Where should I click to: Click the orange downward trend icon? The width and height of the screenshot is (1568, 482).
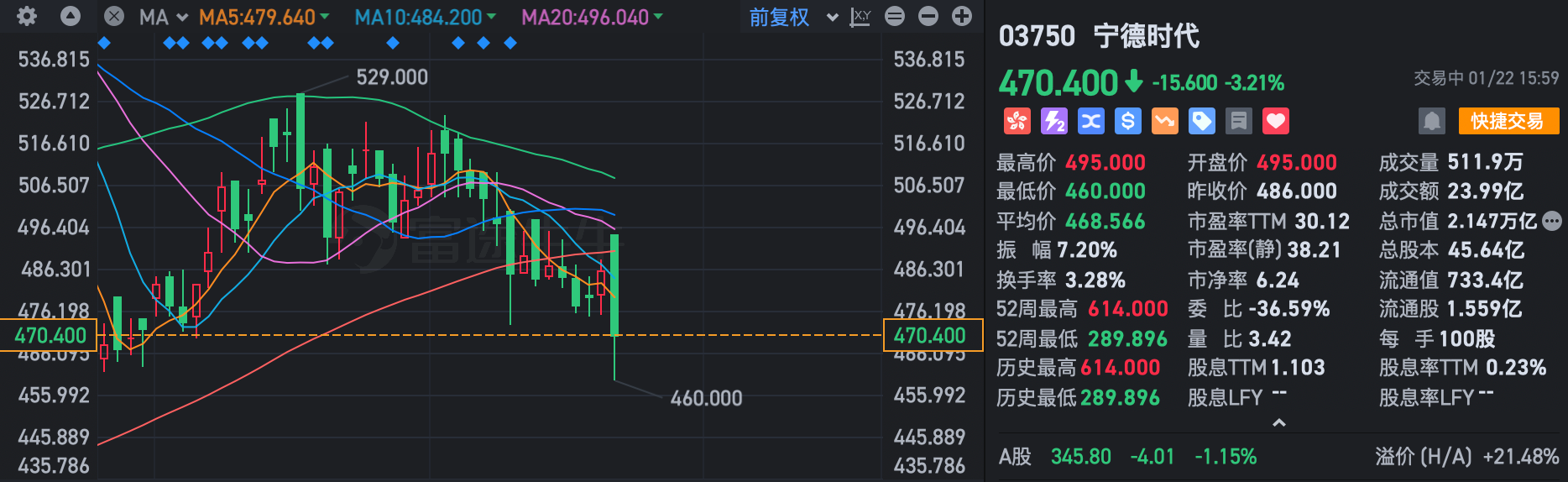point(1165,121)
